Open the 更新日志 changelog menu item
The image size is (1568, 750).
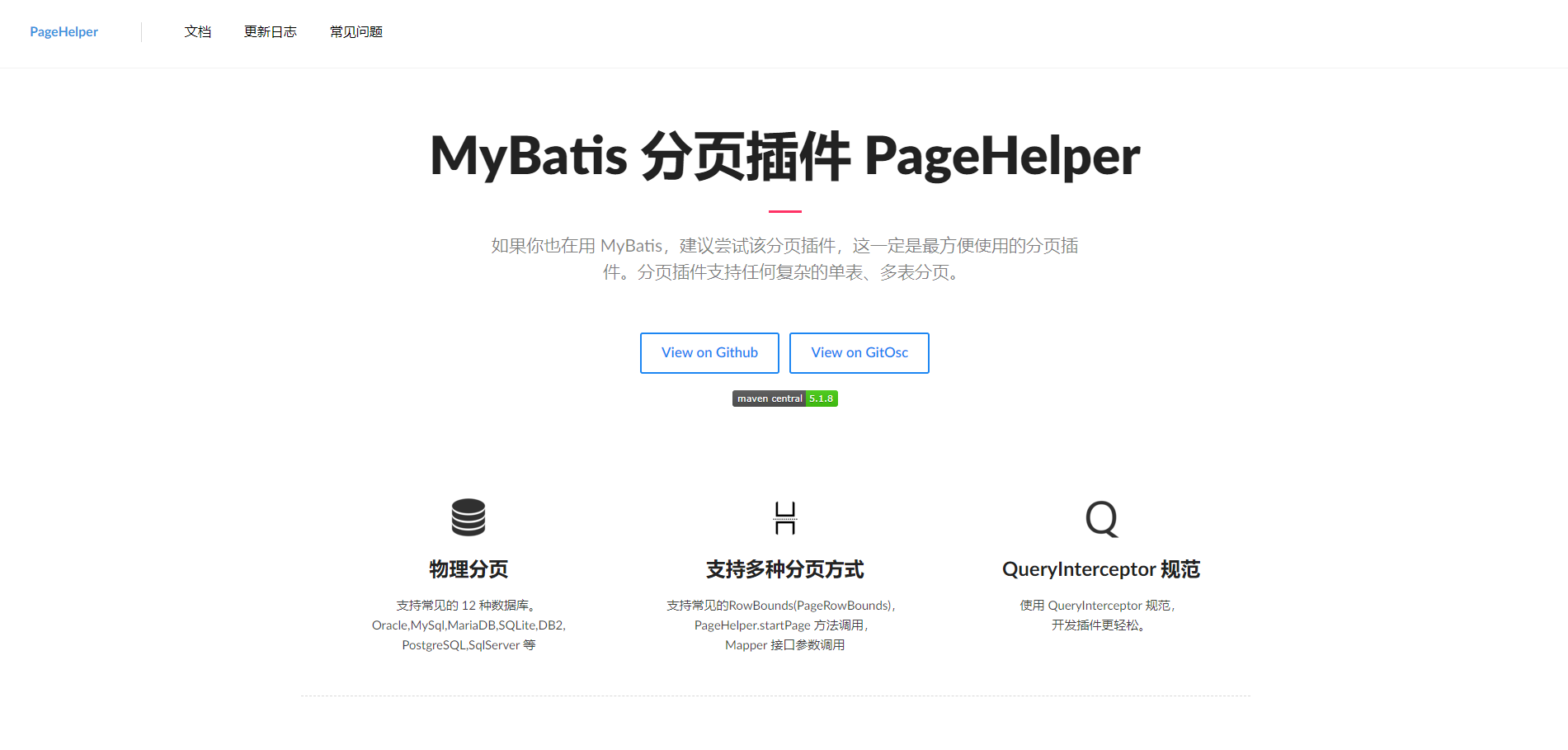pyautogui.click(x=270, y=32)
